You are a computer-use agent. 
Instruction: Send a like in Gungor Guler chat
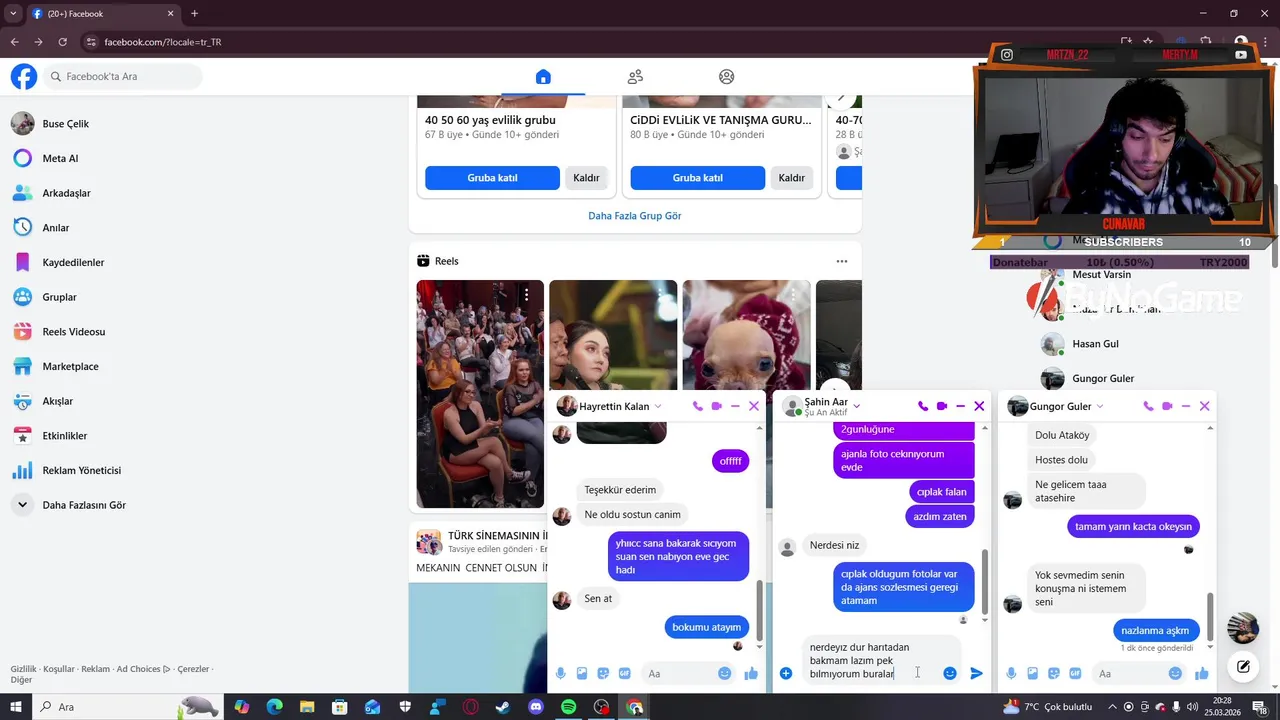[x=1202, y=674]
